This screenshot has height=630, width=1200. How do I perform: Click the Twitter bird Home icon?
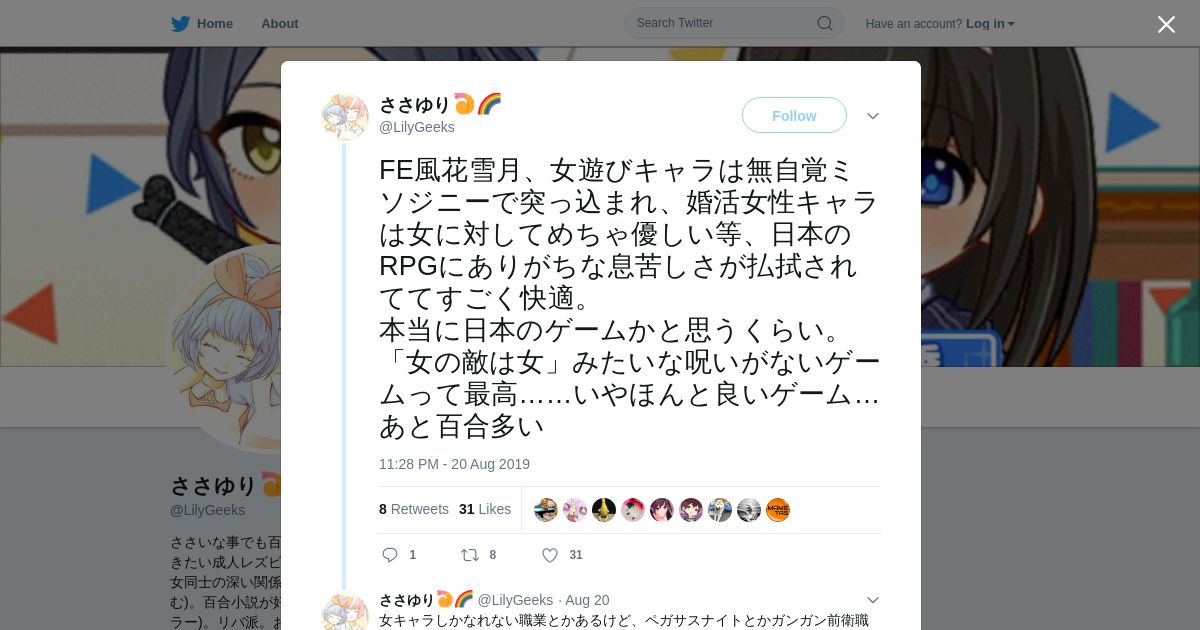[x=180, y=24]
